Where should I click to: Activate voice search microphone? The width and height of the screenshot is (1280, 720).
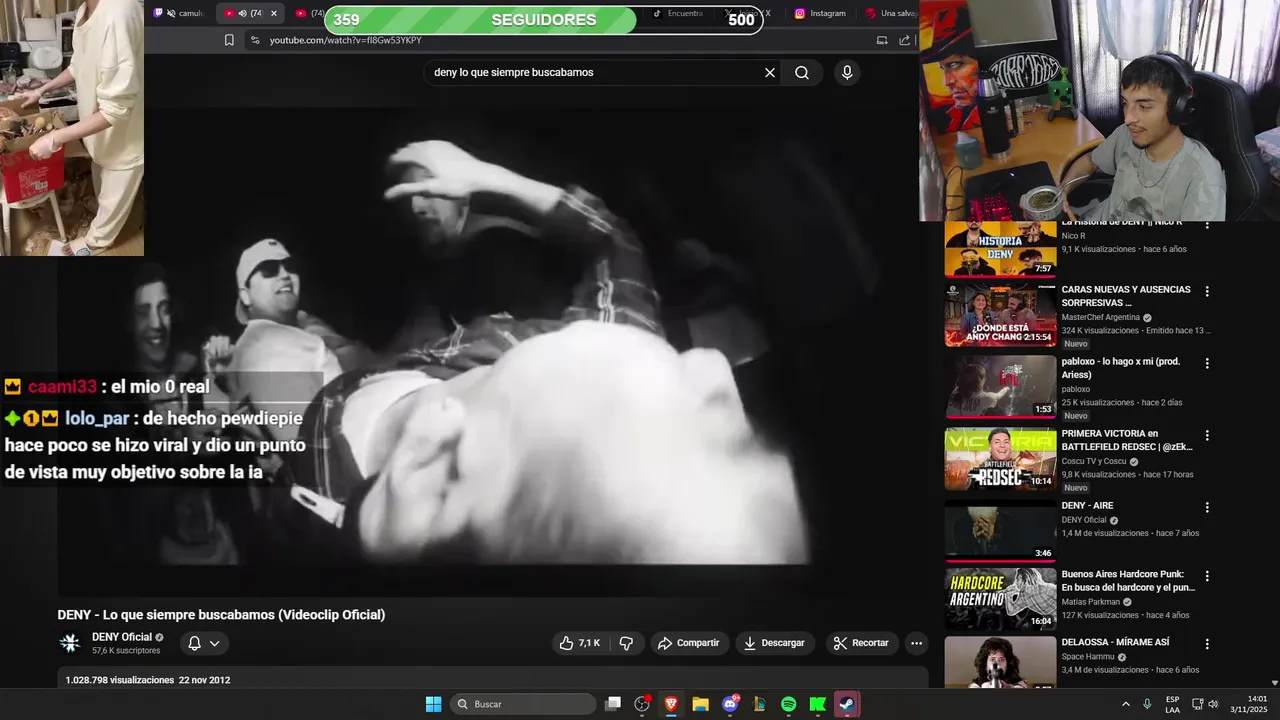[x=847, y=72]
